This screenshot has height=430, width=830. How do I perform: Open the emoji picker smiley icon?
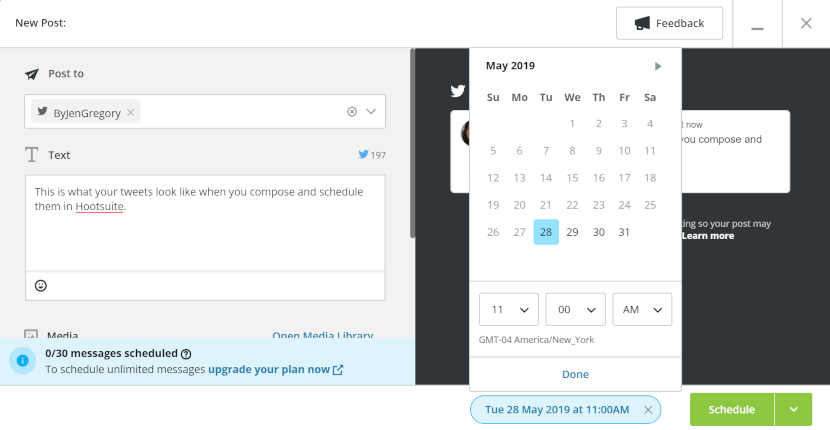[41, 285]
